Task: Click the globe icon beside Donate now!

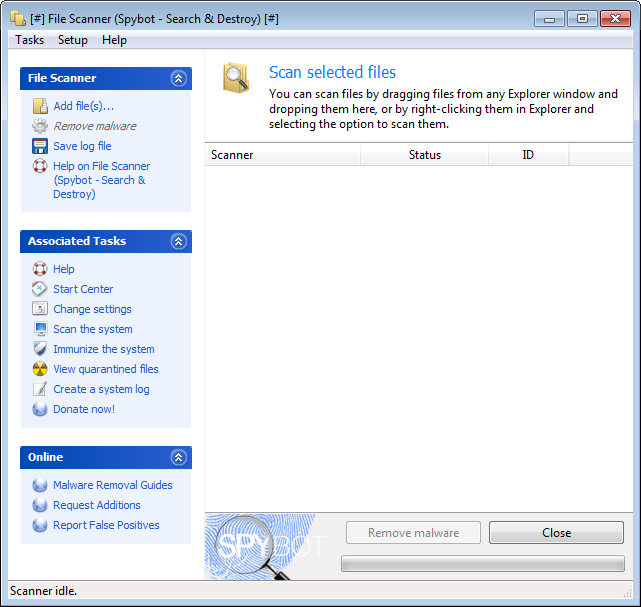Action: point(40,409)
